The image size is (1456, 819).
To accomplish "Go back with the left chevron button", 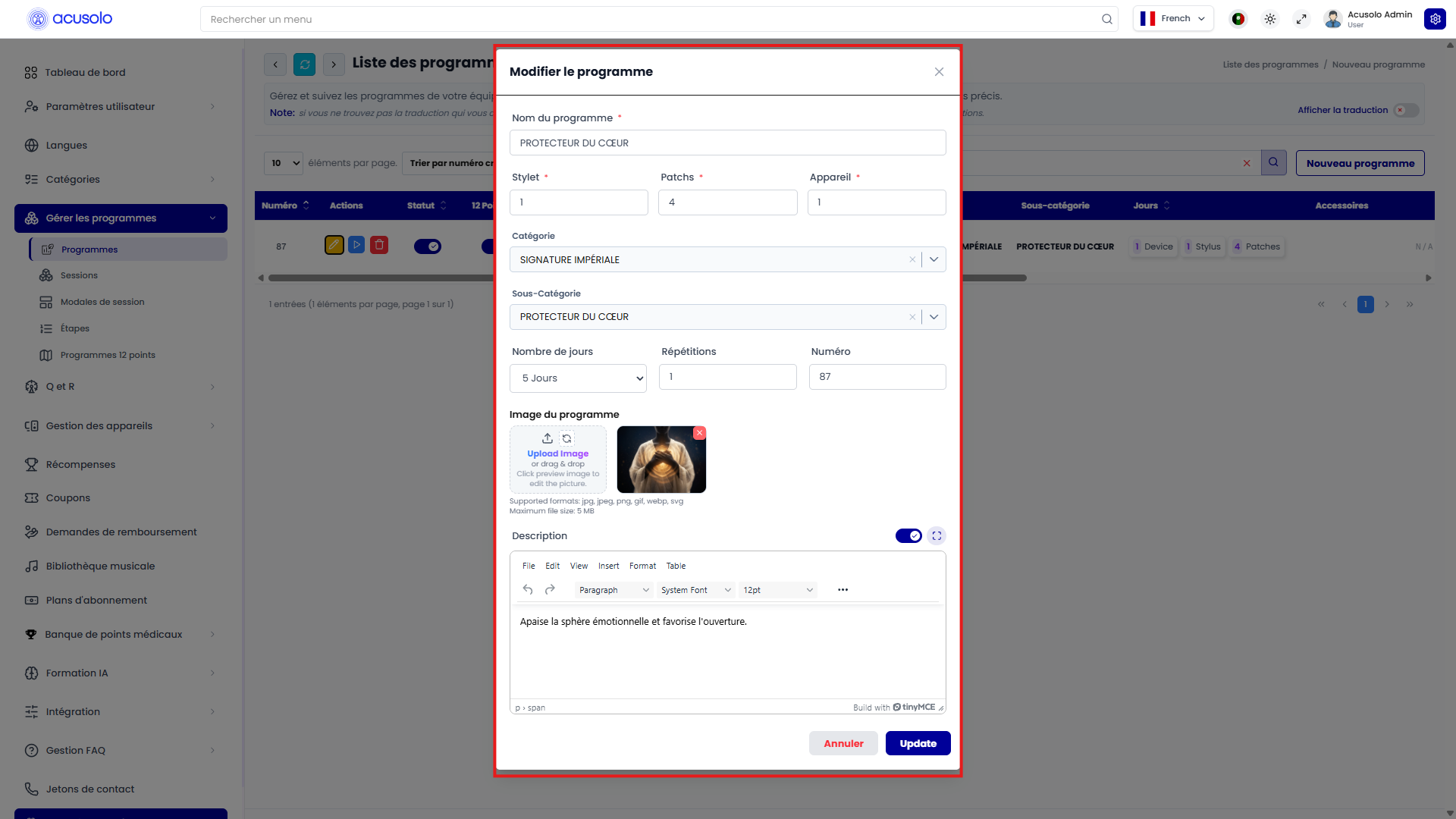I will pos(275,64).
